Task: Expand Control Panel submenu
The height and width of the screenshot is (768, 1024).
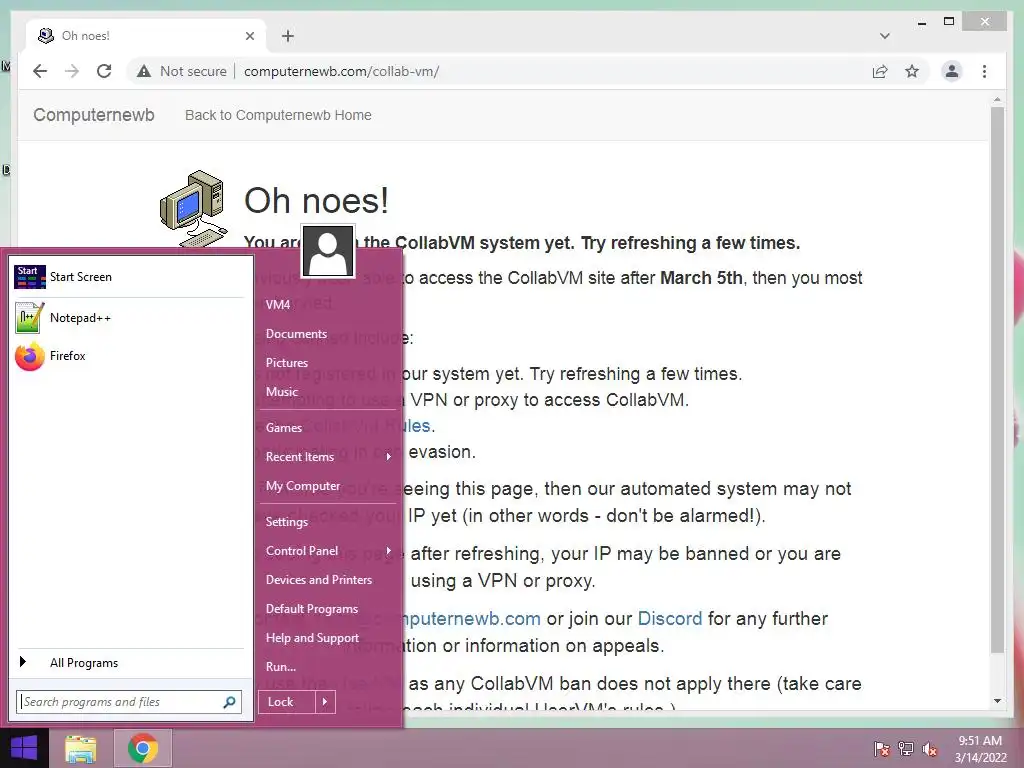Action: [389, 551]
